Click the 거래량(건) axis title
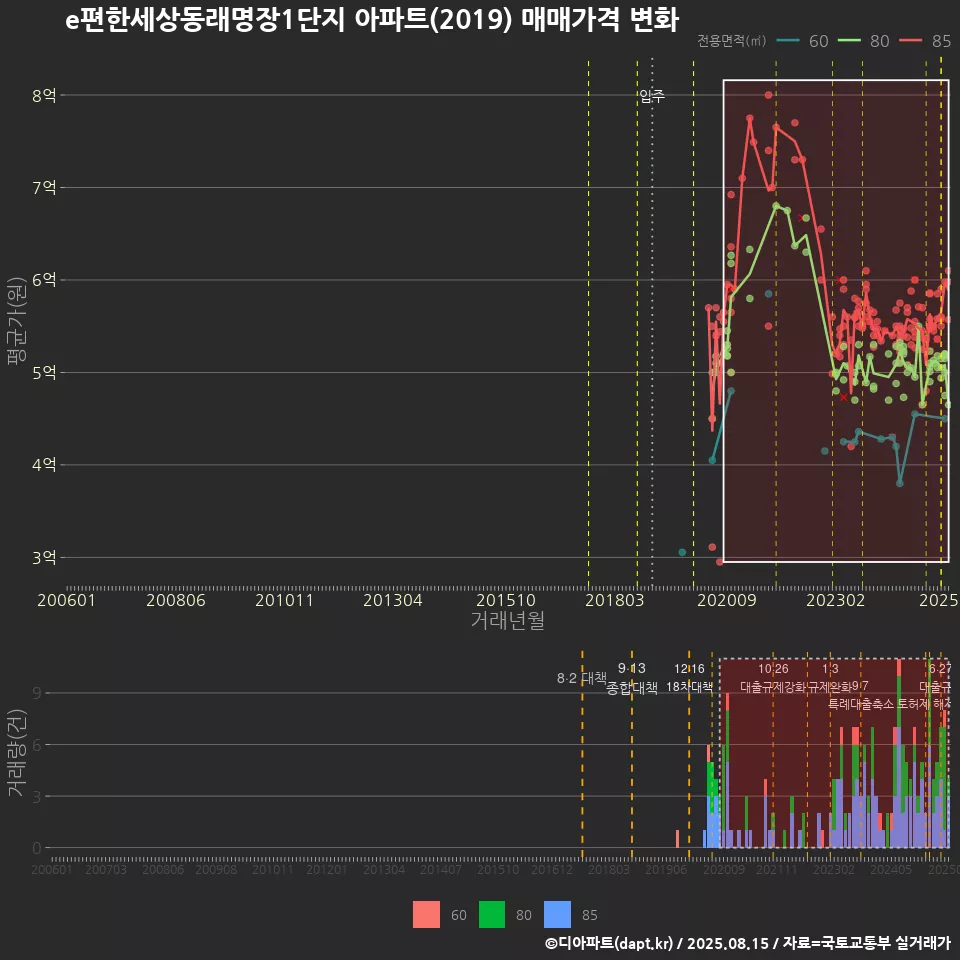960x960 pixels. (16, 752)
